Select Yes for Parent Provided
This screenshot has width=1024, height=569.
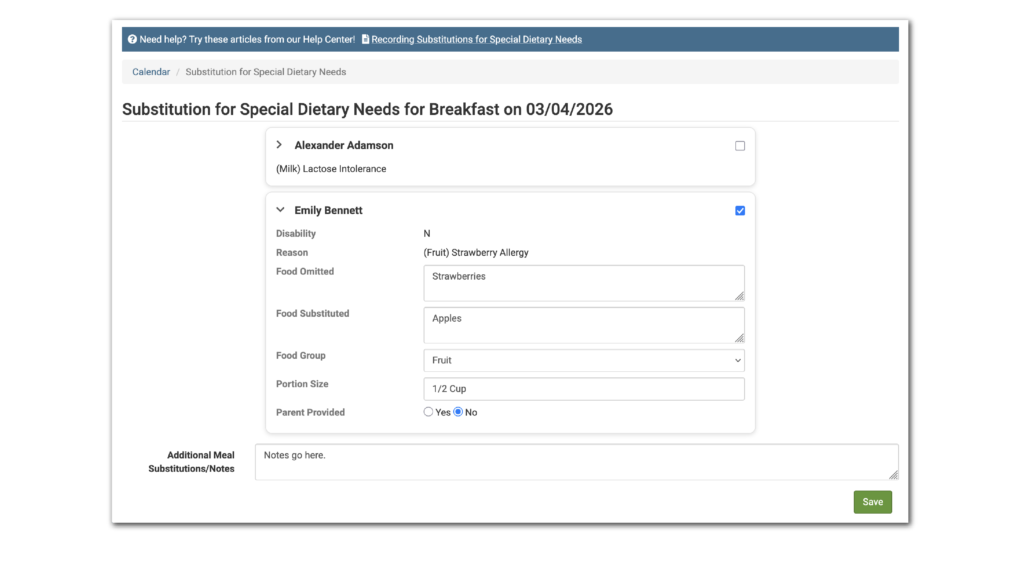[x=429, y=412]
